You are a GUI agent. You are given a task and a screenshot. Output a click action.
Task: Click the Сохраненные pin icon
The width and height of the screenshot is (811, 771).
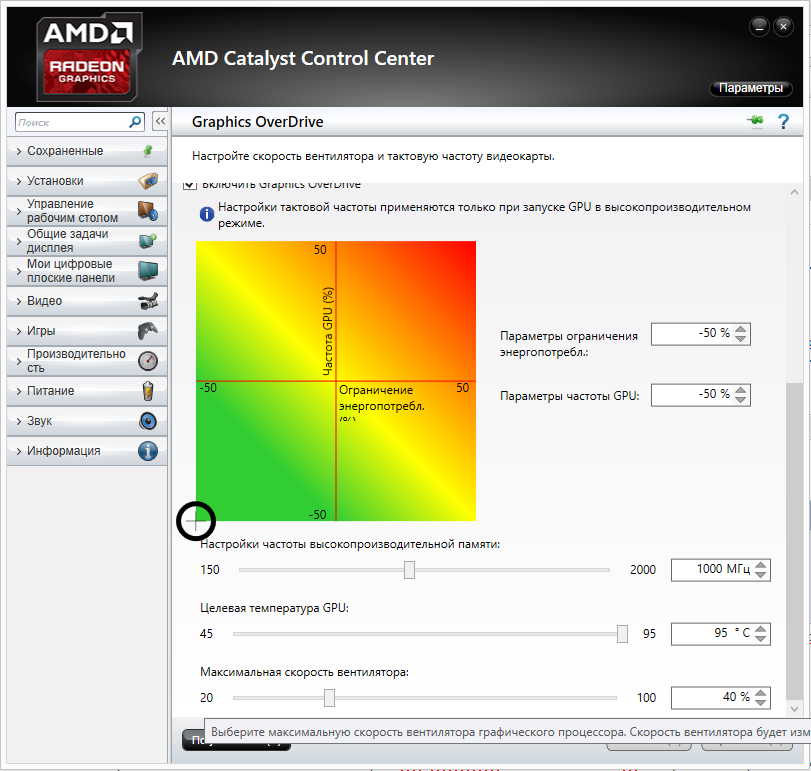(x=148, y=151)
